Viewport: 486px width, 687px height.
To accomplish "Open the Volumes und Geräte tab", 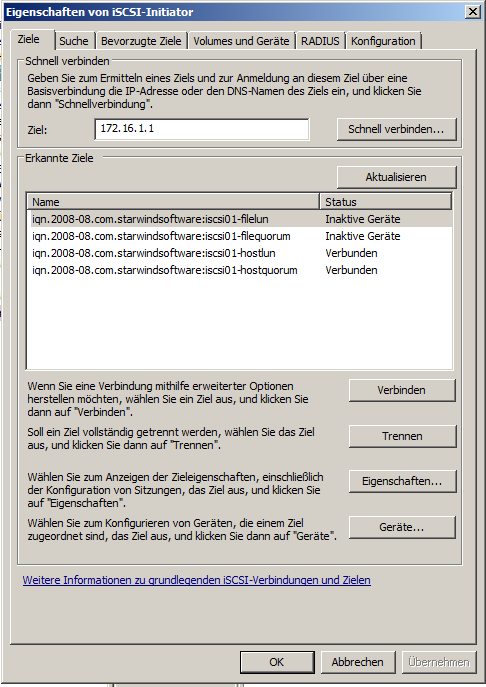I will pyautogui.click(x=241, y=41).
